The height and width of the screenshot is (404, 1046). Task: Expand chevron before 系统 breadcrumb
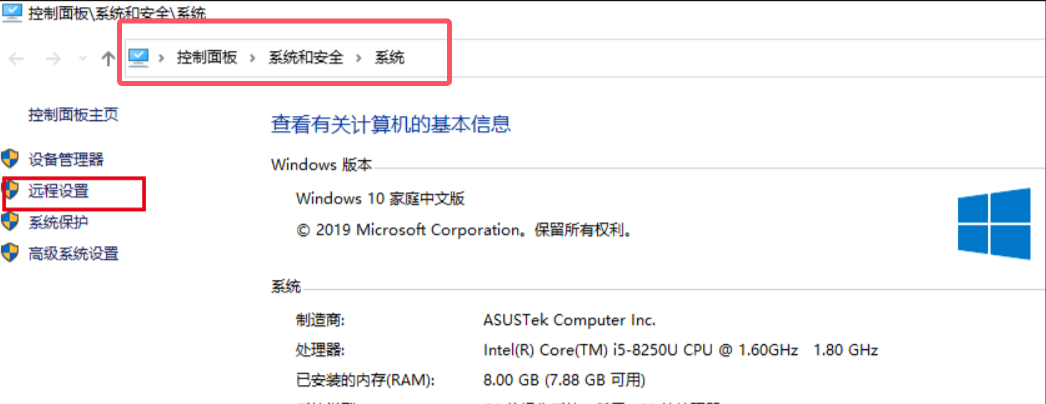pyautogui.click(x=359, y=58)
